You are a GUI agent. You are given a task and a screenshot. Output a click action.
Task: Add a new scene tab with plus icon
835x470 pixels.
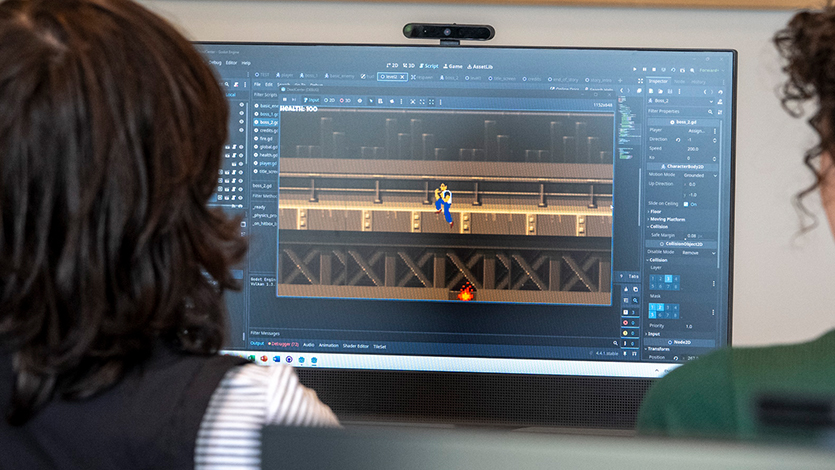620,80
